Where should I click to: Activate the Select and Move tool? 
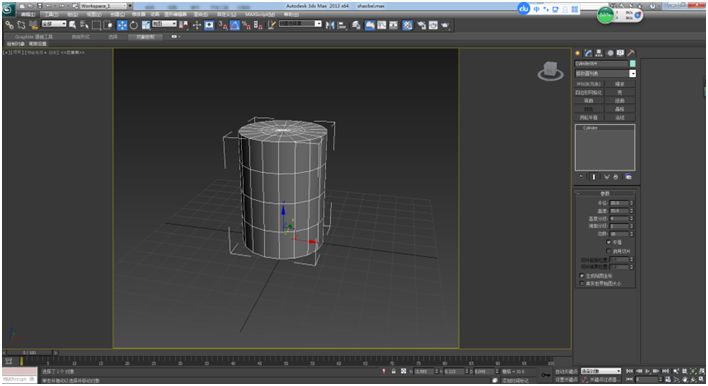click(122, 25)
